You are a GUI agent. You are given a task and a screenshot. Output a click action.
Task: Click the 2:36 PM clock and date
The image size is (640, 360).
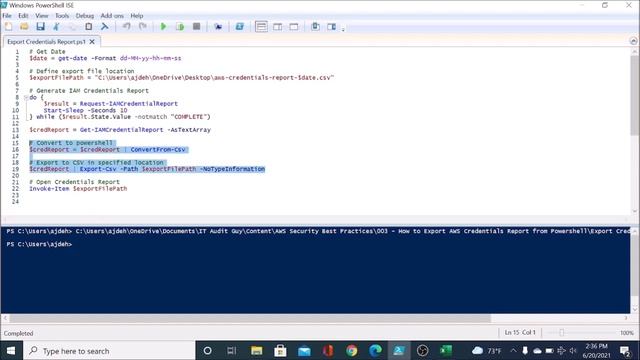pos(596,351)
